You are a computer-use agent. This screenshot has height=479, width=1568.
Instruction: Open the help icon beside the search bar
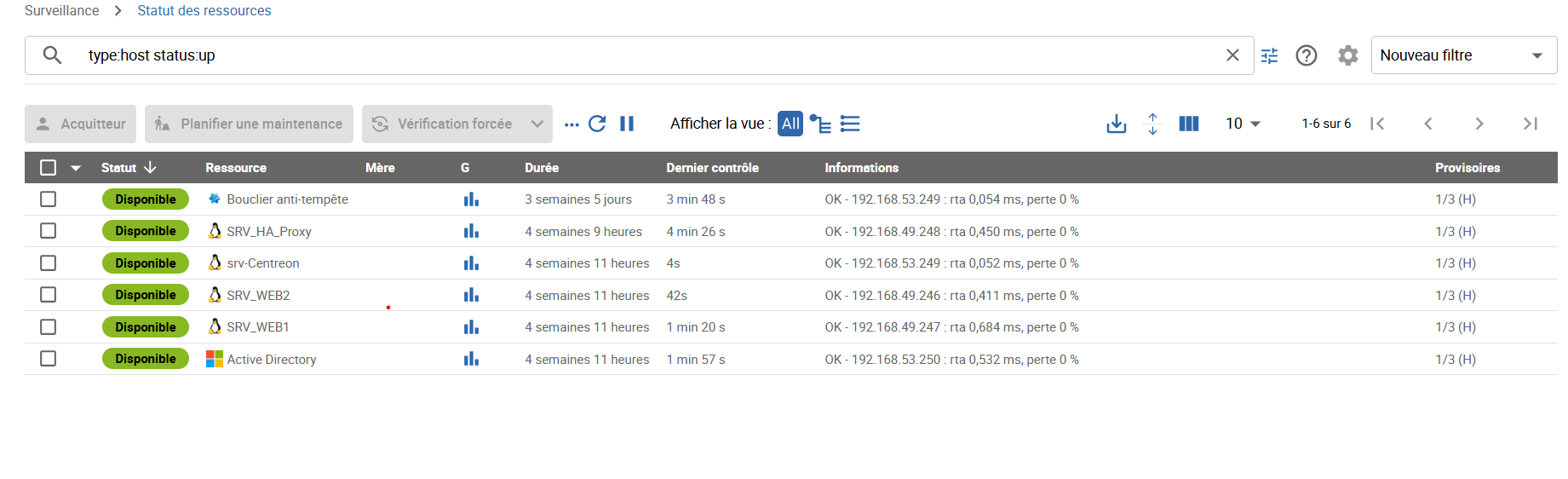coord(1306,55)
